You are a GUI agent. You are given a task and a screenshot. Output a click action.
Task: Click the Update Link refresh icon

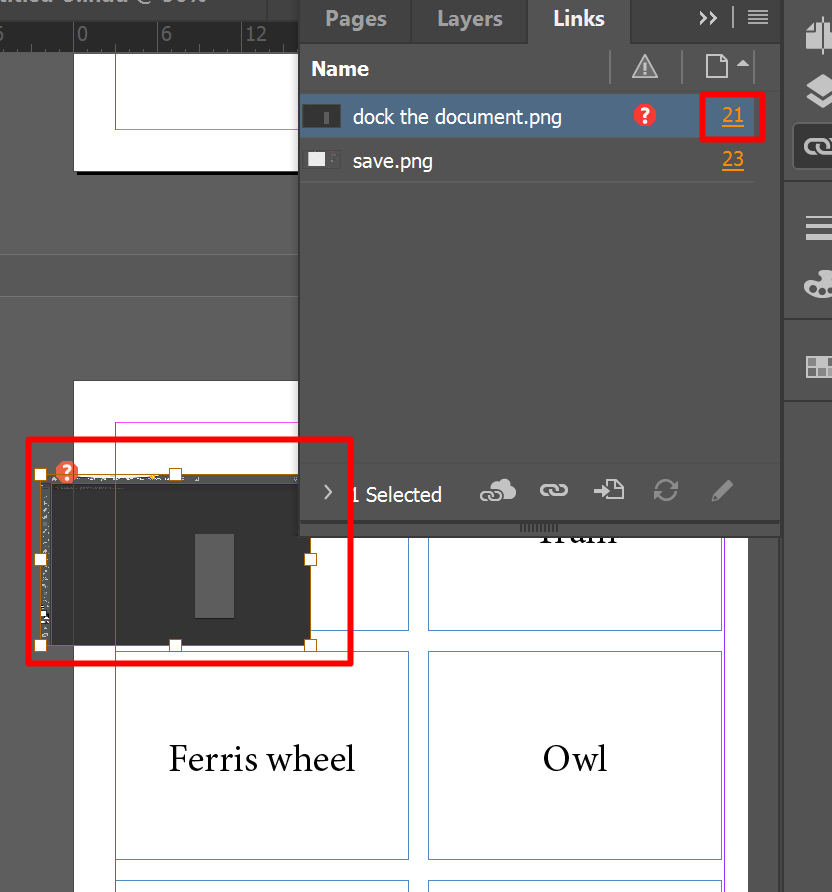[x=665, y=490]
